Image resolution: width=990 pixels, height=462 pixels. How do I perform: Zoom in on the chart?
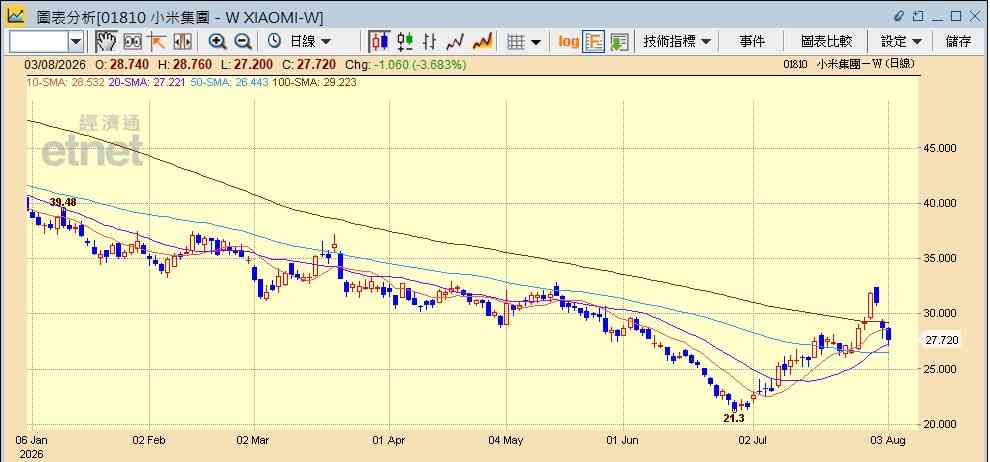pos(218,42)
